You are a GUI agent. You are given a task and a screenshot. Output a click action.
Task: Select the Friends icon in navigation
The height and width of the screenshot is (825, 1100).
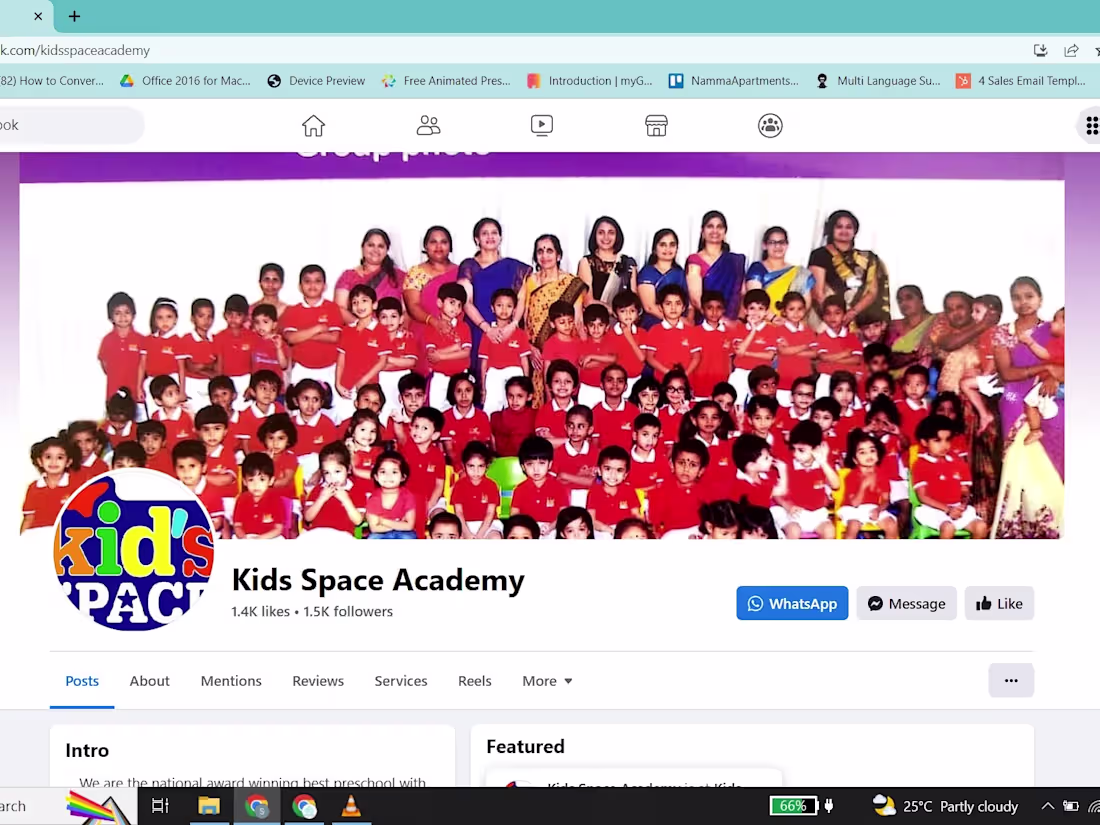pyautogui.click(x=428, y=125)
